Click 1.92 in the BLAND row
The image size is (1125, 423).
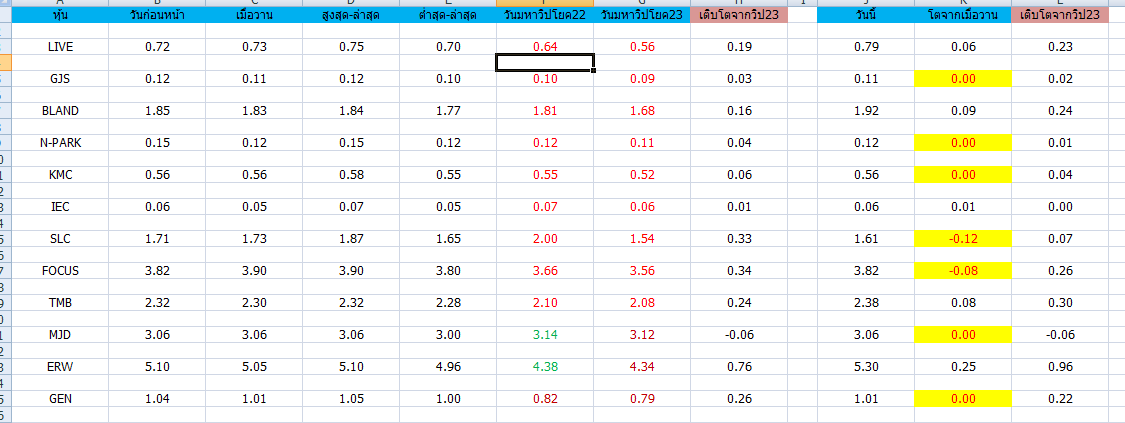point(866,111)
